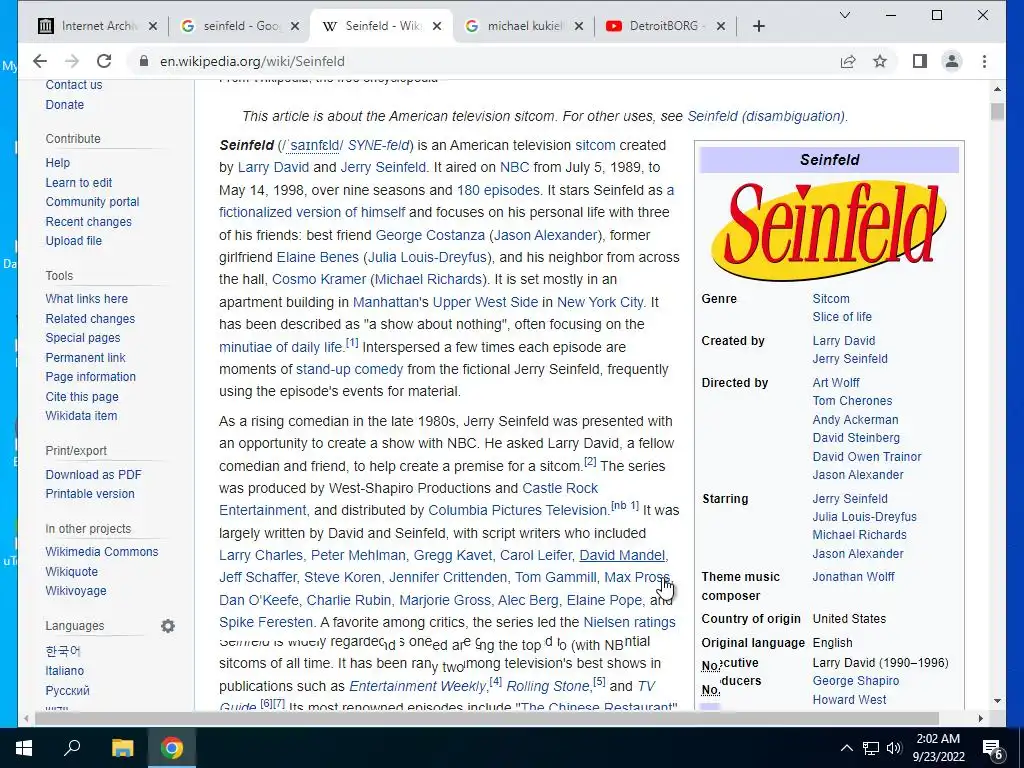The width and height of the screenshot is (1024, 768).
Task: Open Jonathan Wolff in the infobox
Action: point(853,577)
